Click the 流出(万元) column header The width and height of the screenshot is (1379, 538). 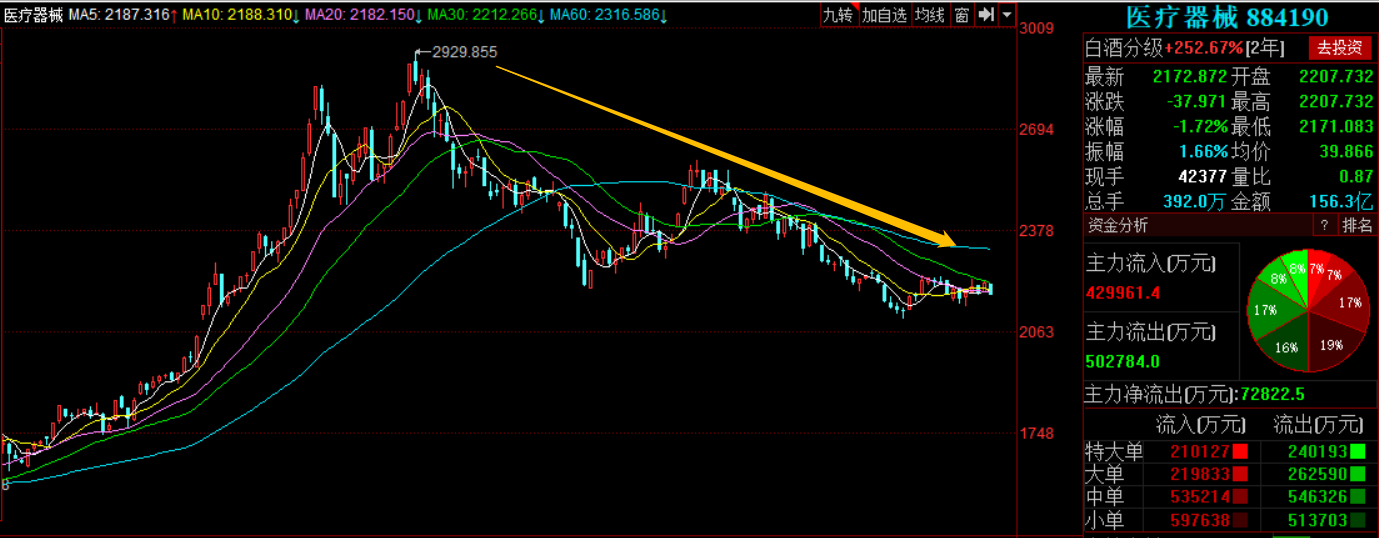click(1317, 424)
